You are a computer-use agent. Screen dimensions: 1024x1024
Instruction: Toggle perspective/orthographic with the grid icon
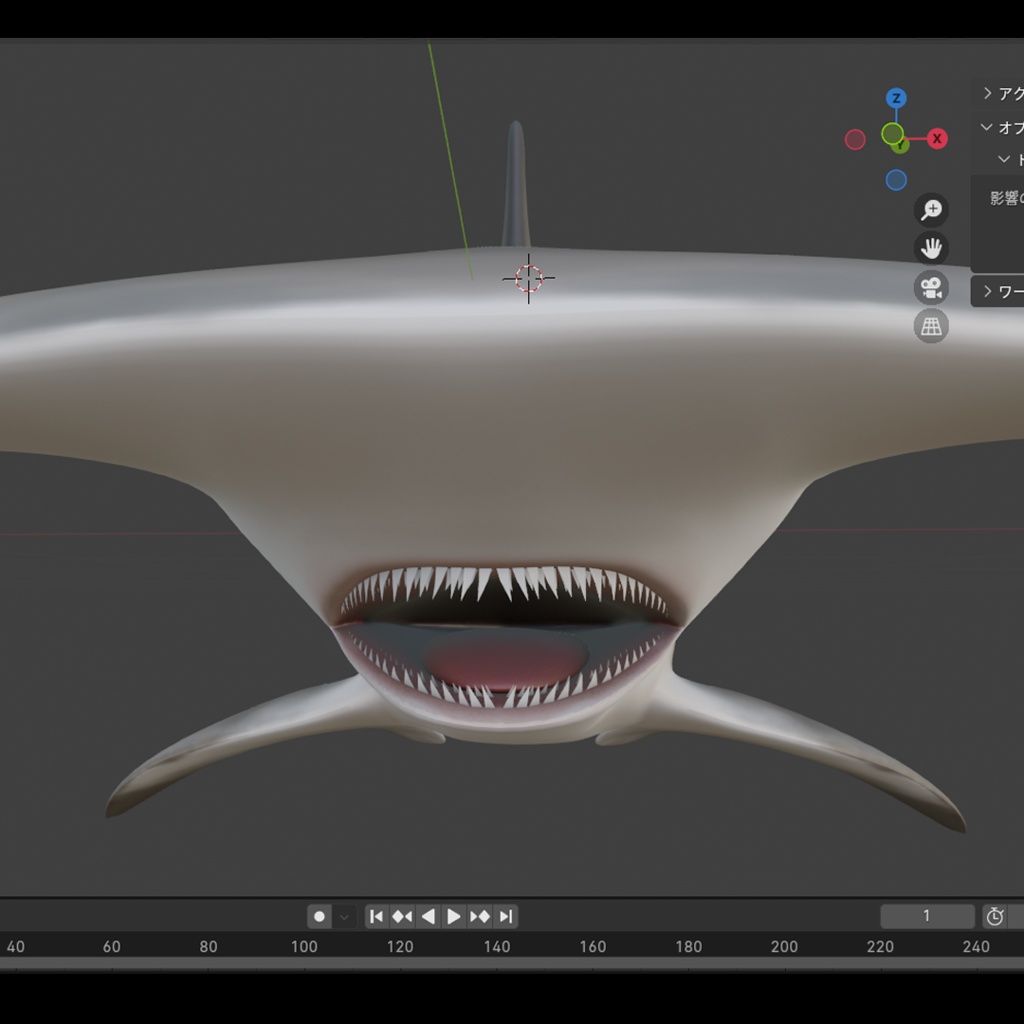[x=930, y=326]
